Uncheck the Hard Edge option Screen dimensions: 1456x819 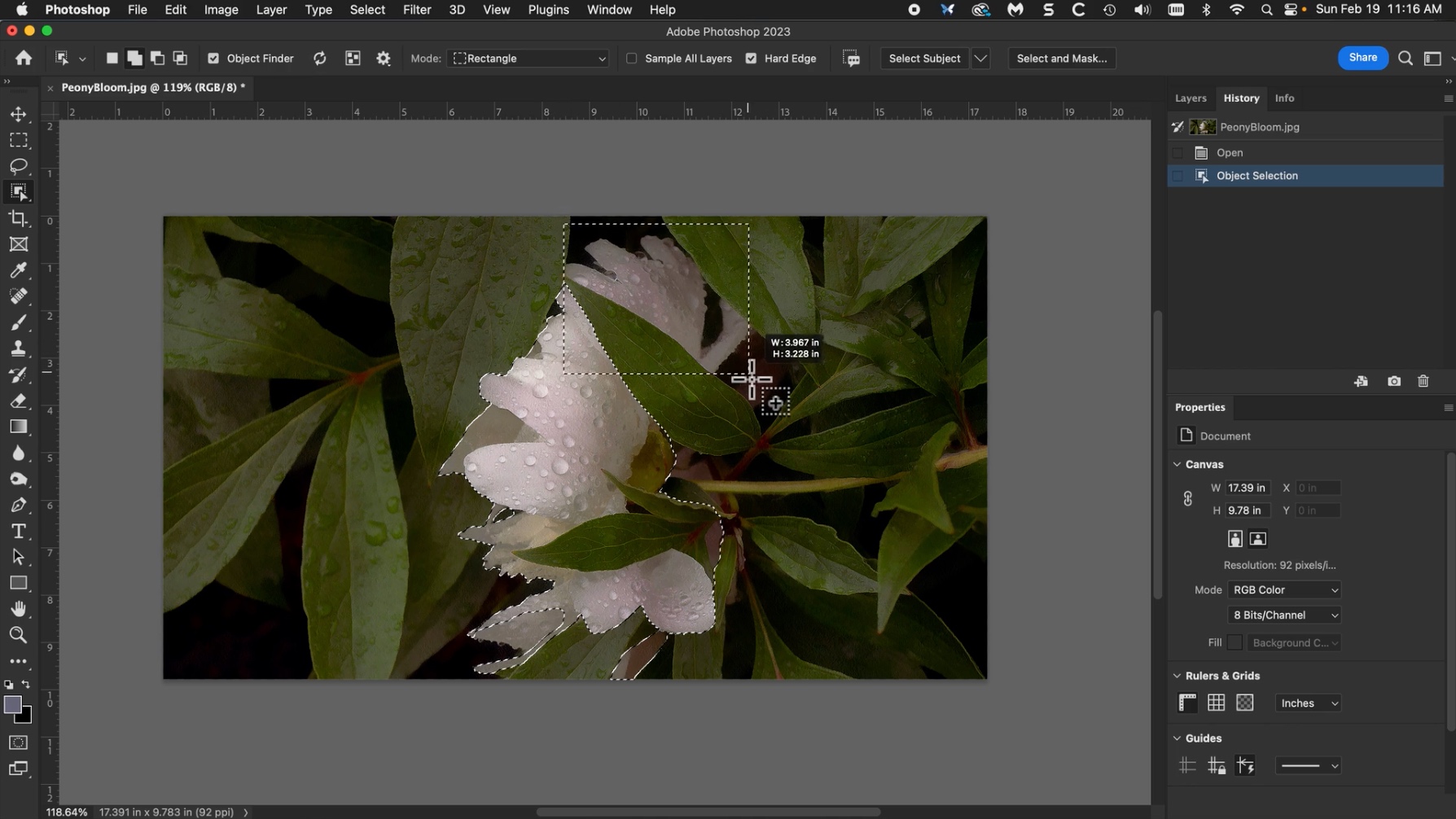coord(751,59)
